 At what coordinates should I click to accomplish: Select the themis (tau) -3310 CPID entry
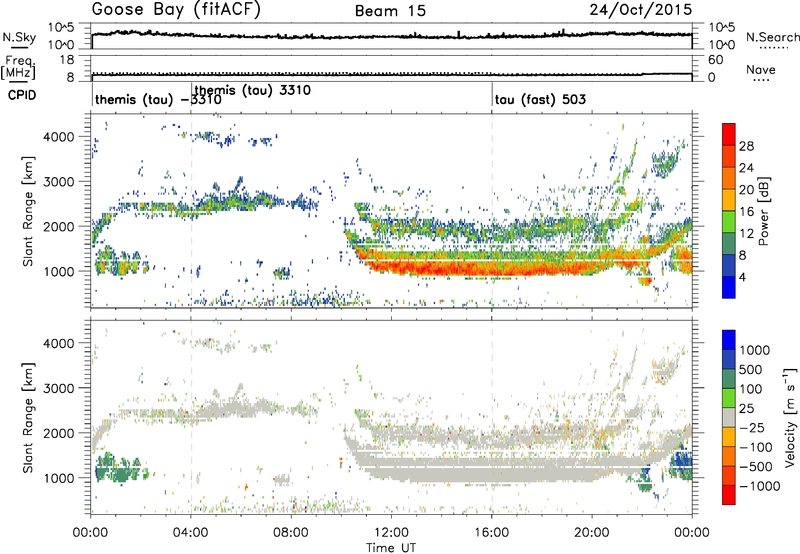click(x=158, y=99)
